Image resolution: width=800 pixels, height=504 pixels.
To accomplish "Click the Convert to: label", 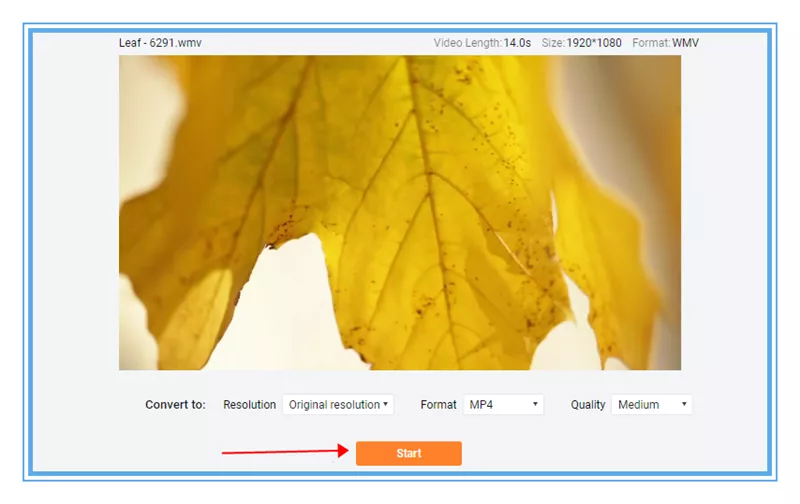I will coord(175,405).
